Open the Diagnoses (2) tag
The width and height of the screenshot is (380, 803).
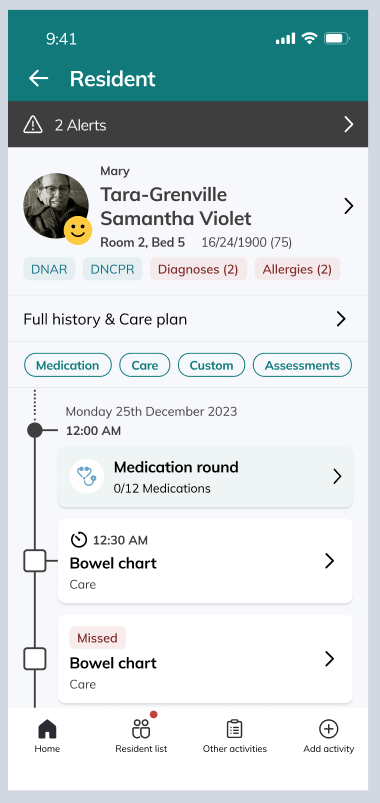(198, 269)
